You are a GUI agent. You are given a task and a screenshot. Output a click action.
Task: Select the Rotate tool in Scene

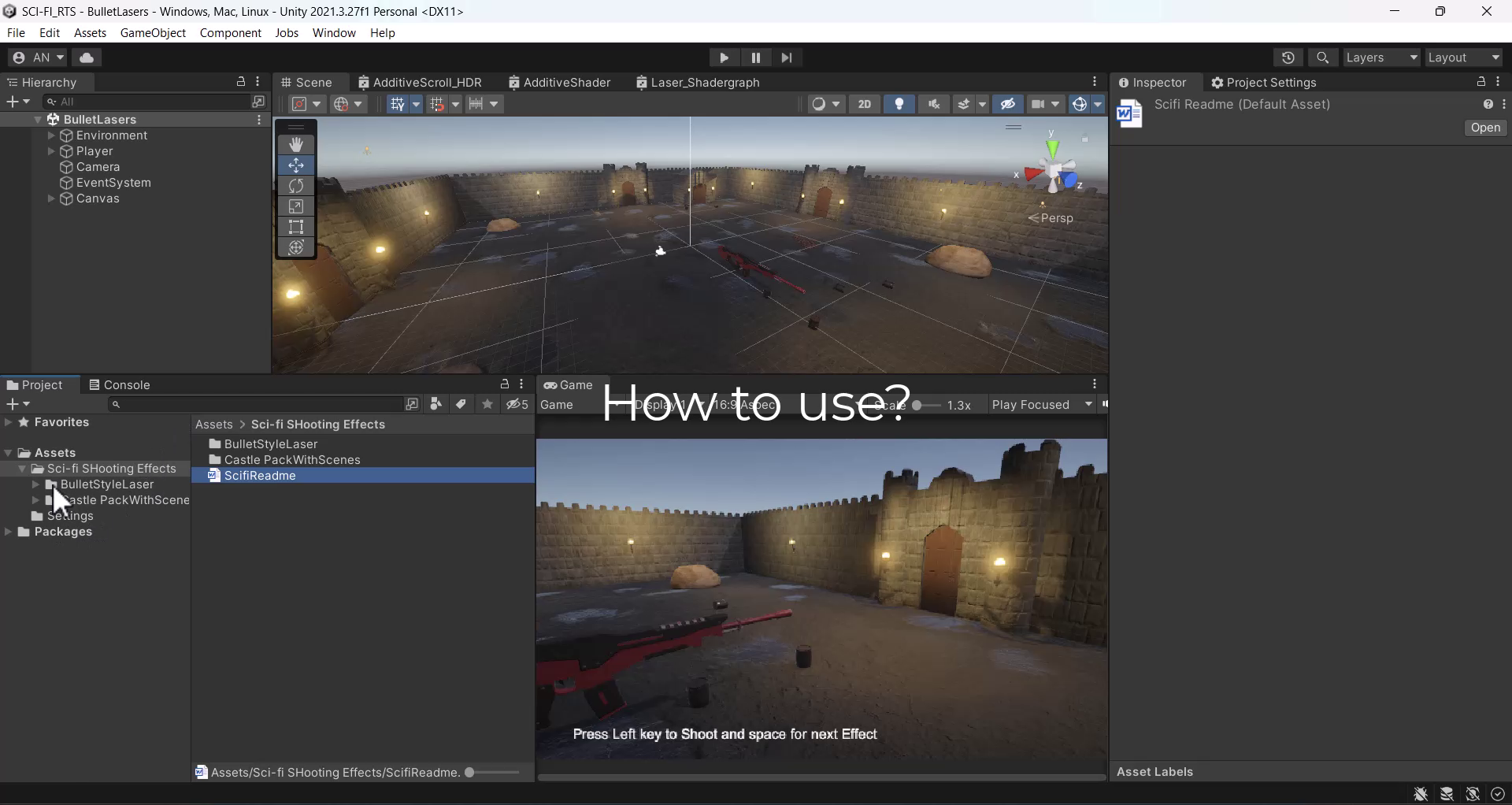(296, 186)
